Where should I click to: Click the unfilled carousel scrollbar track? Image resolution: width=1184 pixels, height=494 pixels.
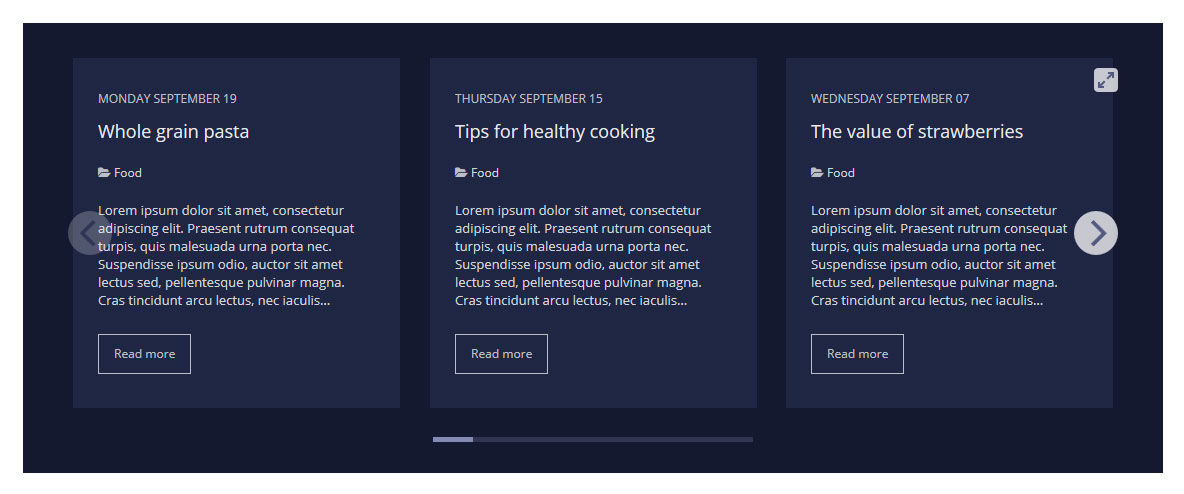coord(612,439)
